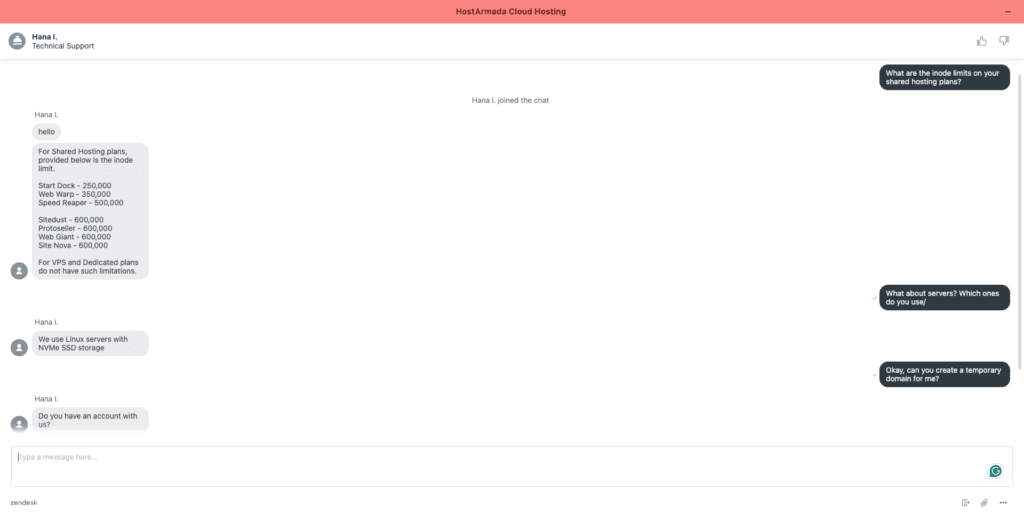Viewport: 1024px width, 513px height.
Task: Minimize the HostArmada chat window
Action: pyautogui.click(x=1008, y=12)
